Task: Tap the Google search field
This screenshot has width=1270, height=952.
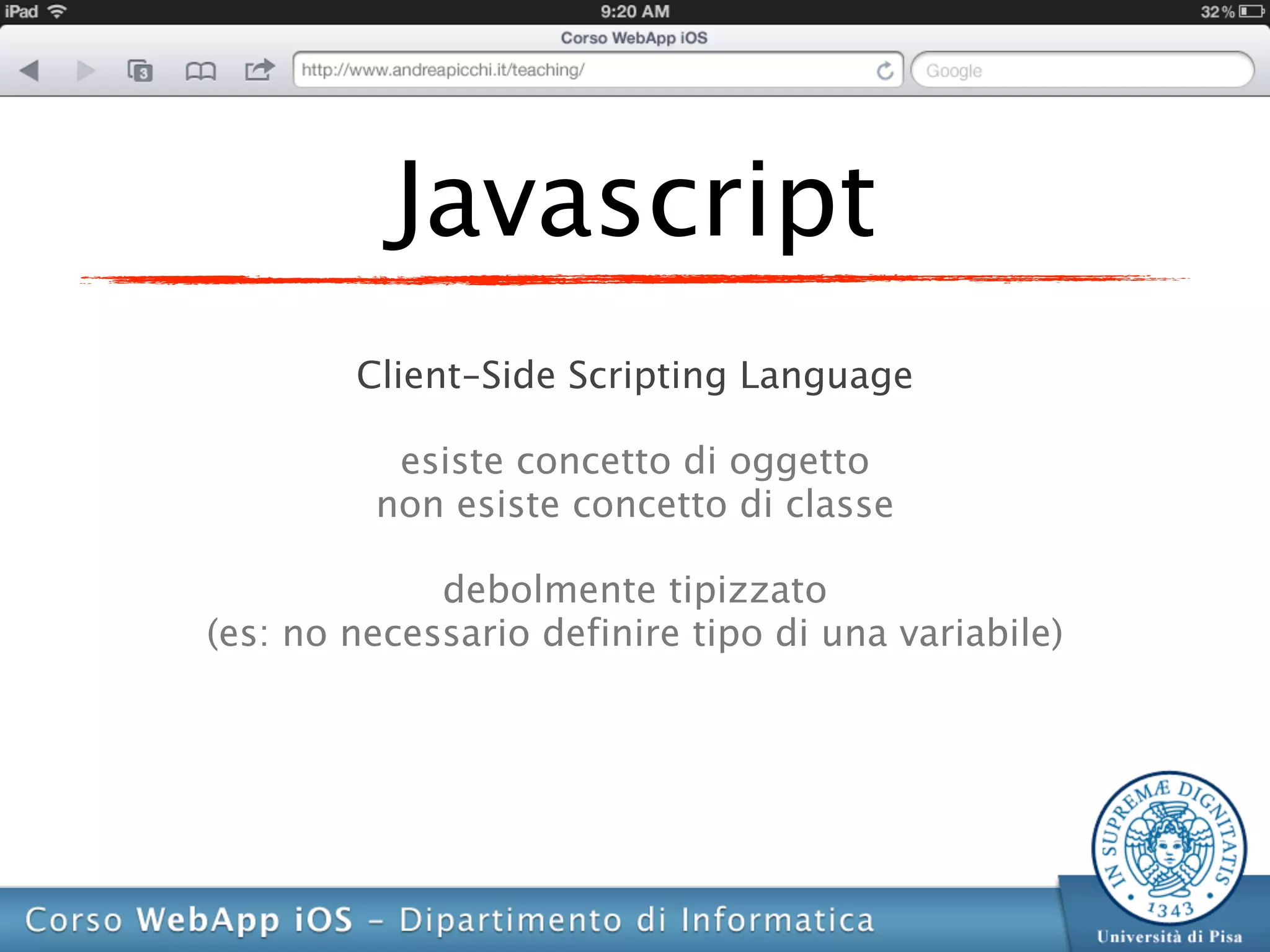Action: click(1082, 70)
